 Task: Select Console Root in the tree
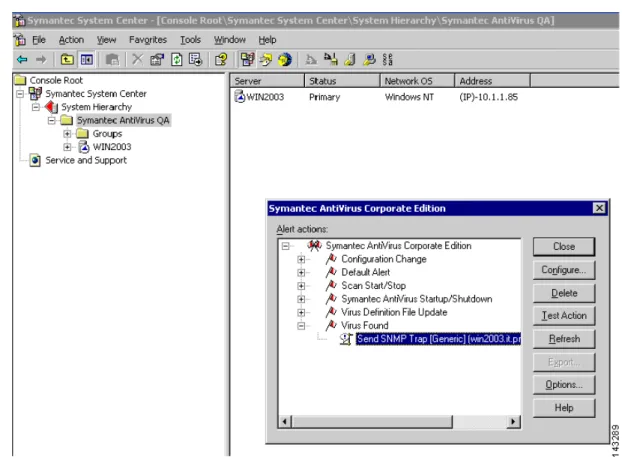click(56, 81)
